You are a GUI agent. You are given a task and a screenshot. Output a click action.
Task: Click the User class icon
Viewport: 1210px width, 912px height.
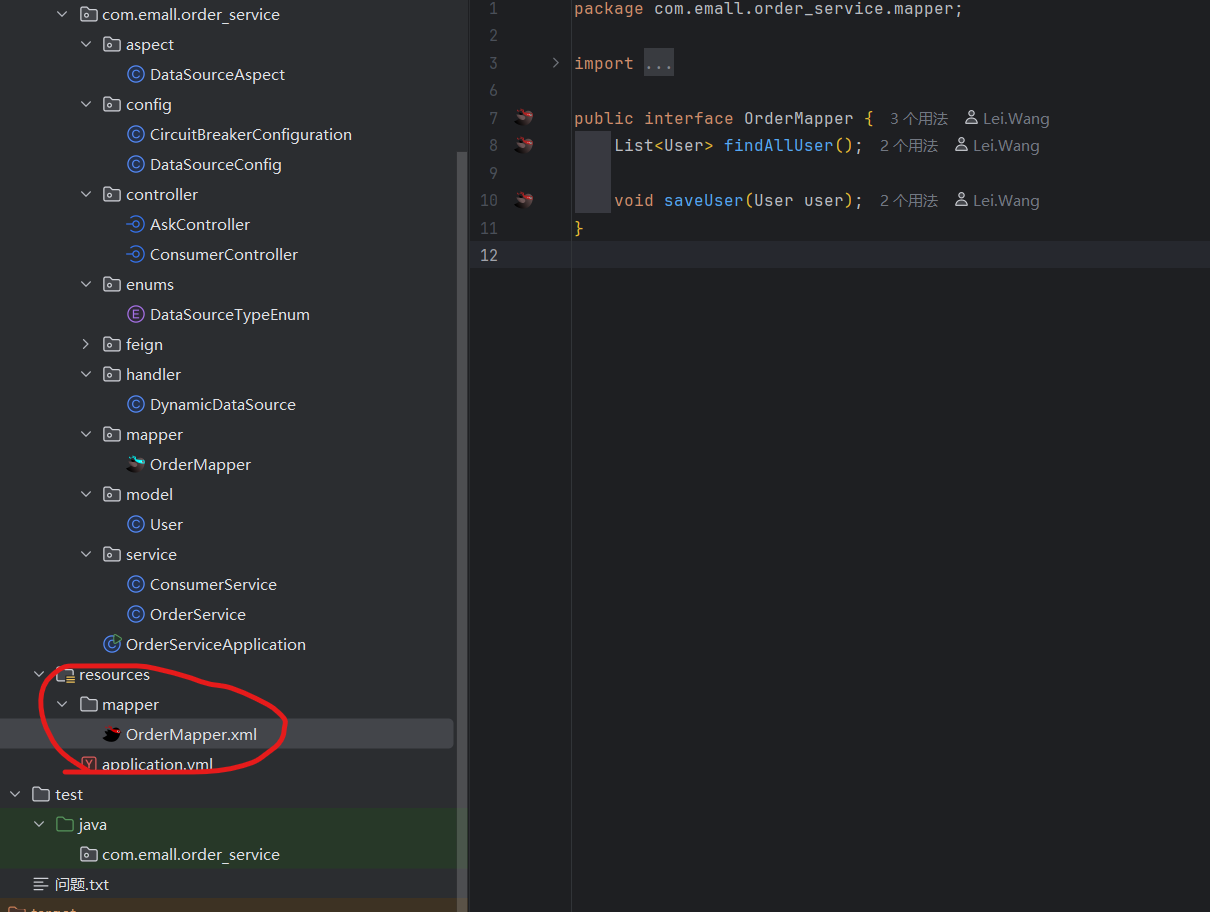tap(136, 525)
